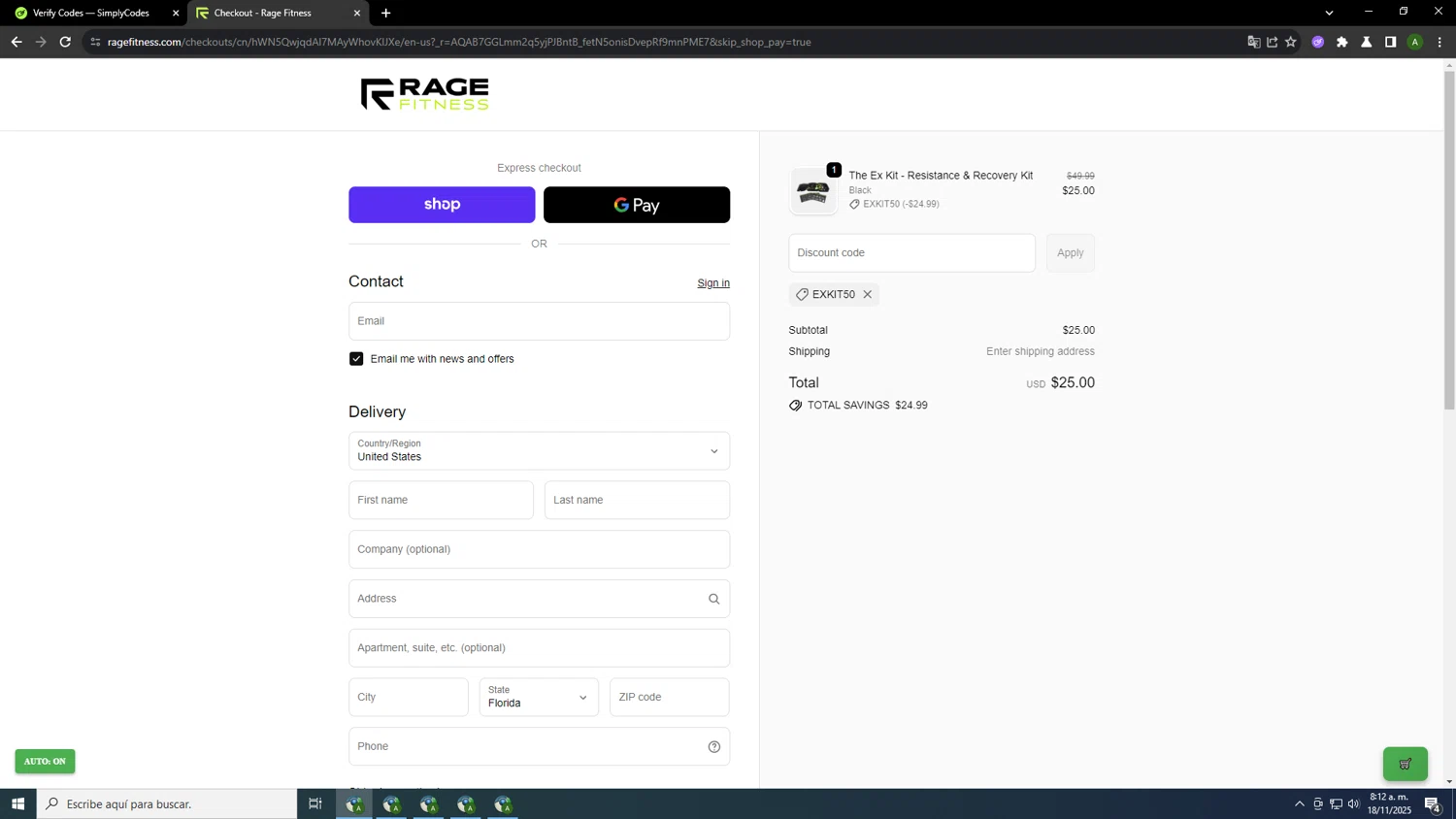Click the product title The Ex Kit
Viewport: 1456px width, 819px height.
click(941, 176)
